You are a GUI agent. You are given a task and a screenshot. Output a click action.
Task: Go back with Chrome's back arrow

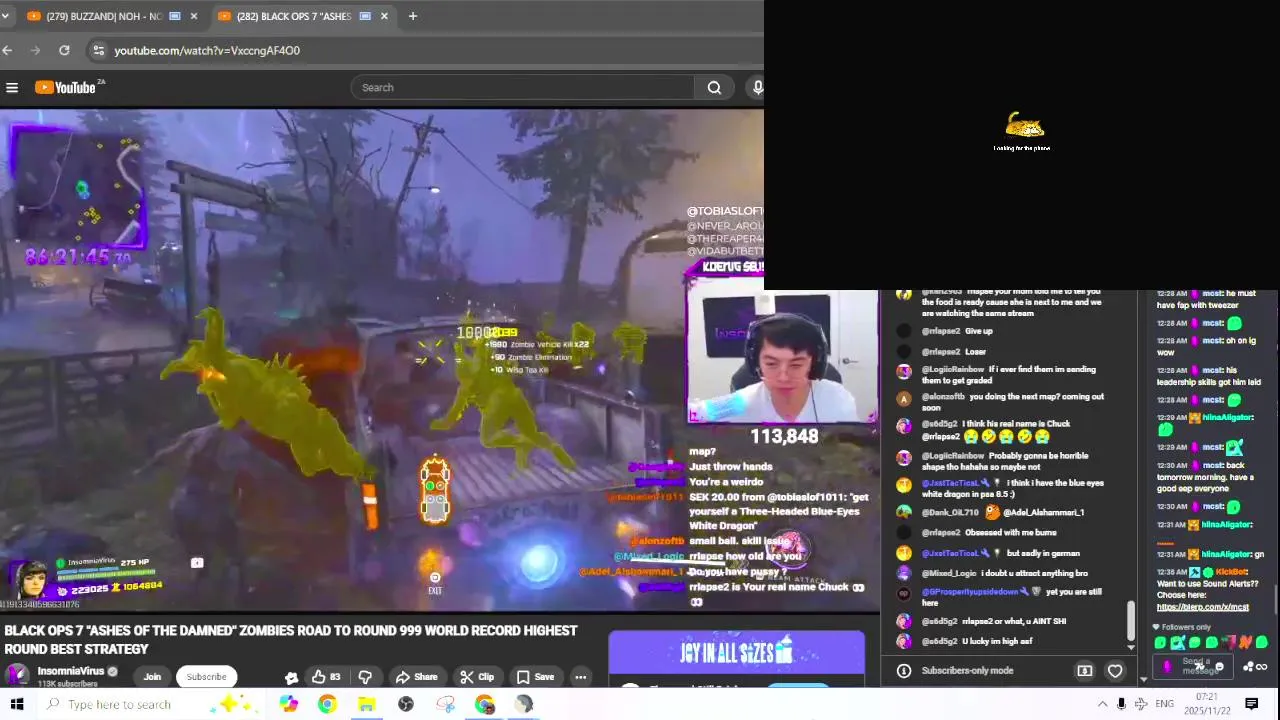(x=7, y=50)
